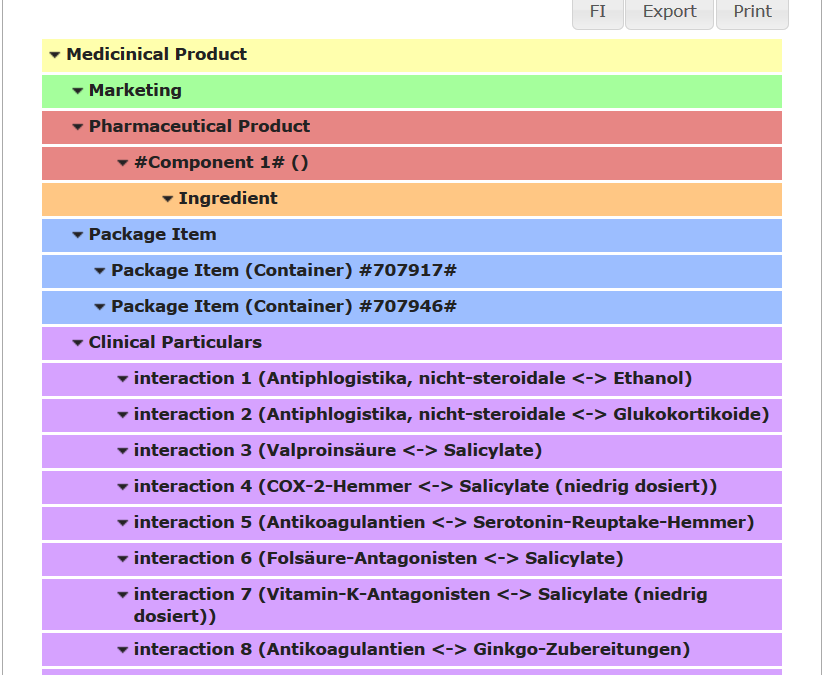
Task: Select interaction 1 Ethanol row
Action: pos(412,378)
